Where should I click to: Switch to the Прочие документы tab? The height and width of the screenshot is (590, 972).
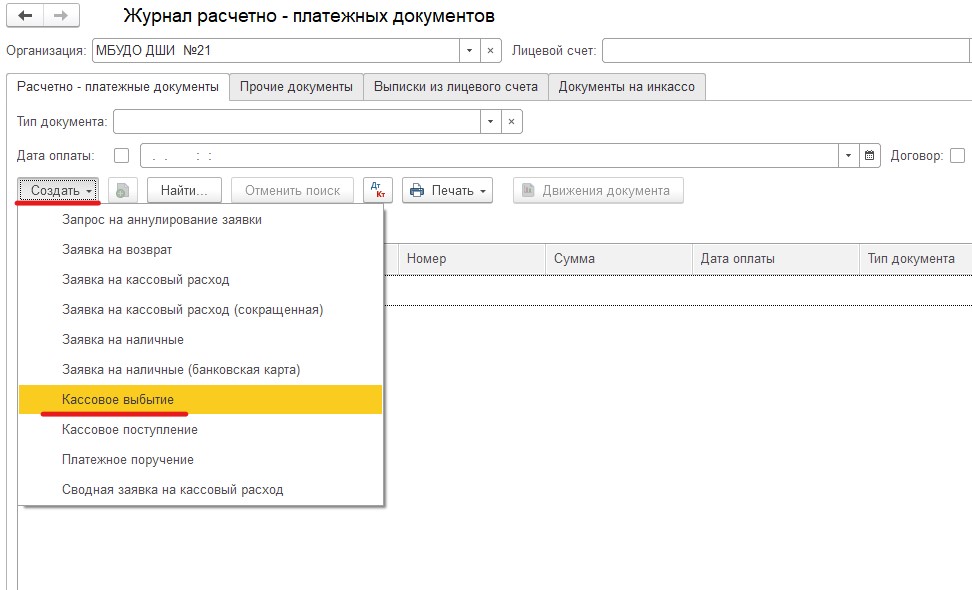294,87
